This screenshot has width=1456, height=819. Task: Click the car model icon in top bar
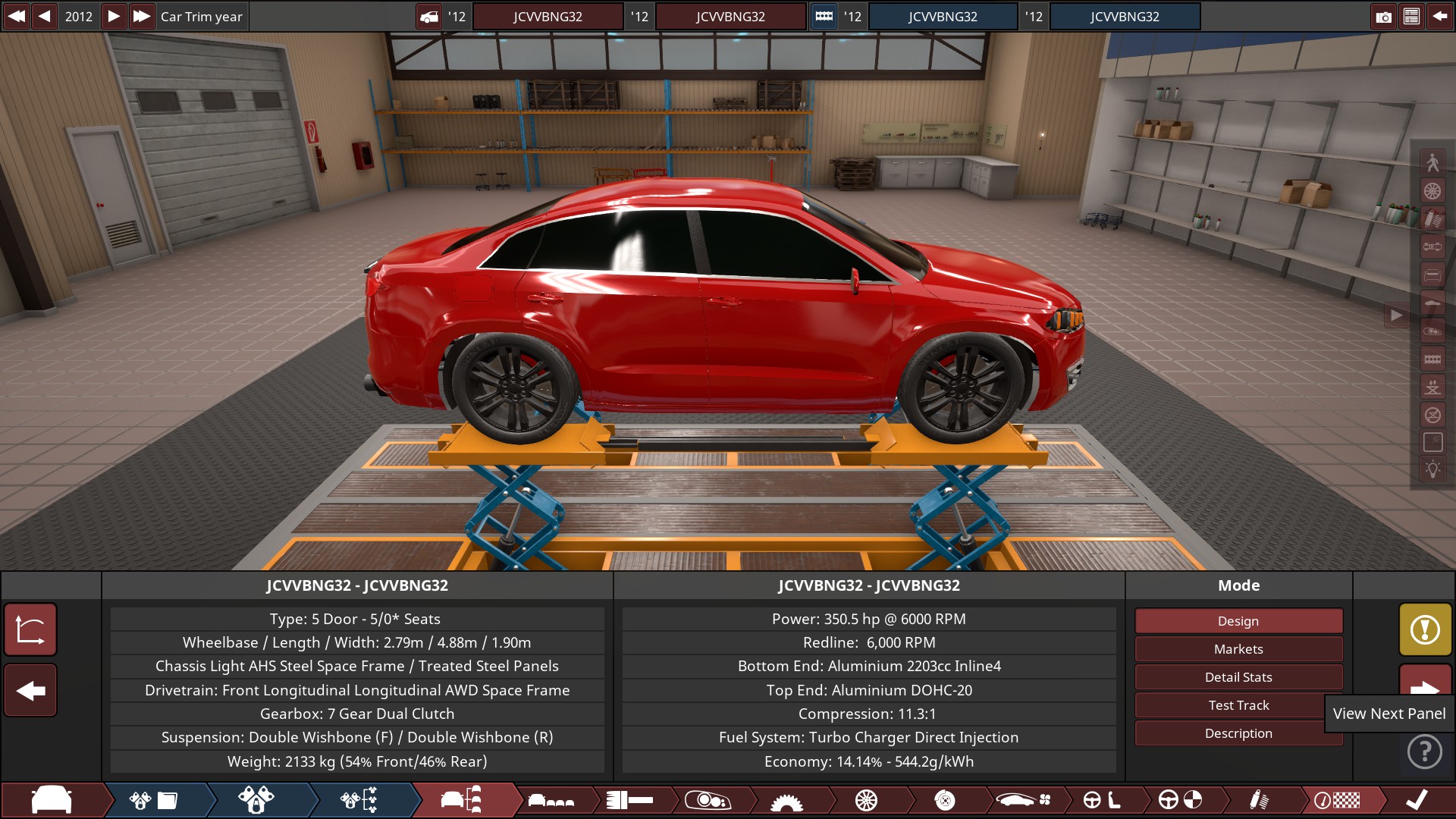(429, 17)
